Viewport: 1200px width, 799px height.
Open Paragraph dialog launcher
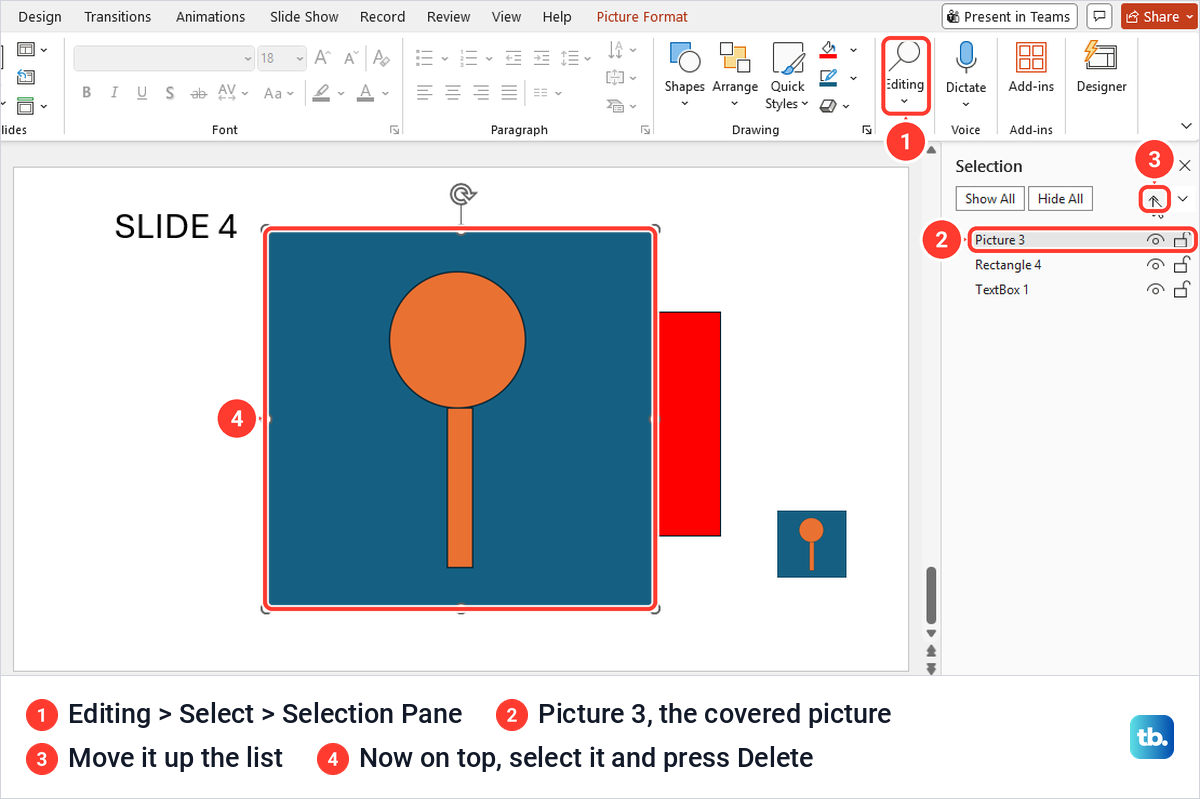[646, 130]
